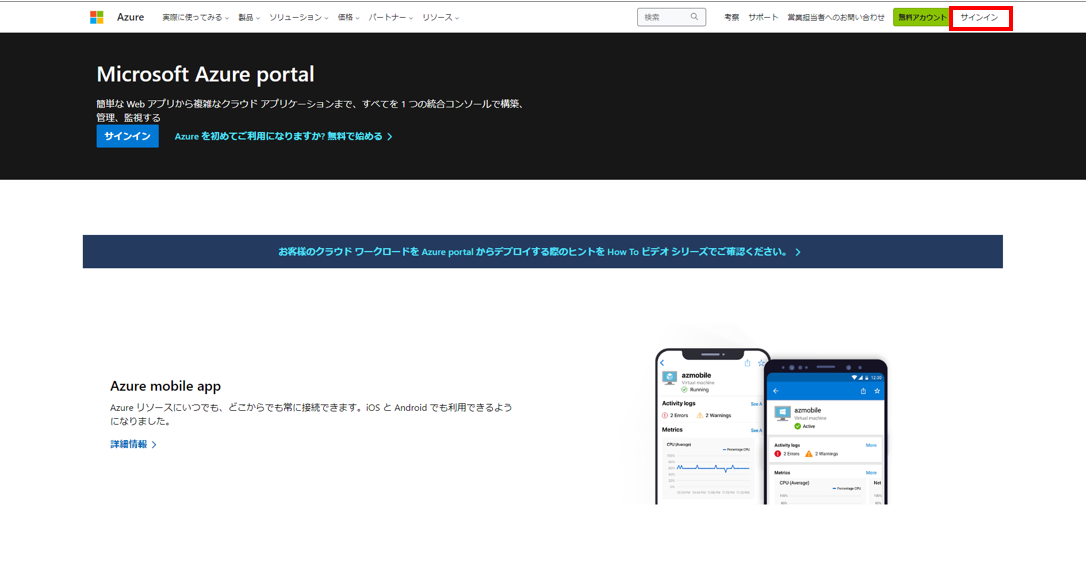Expand the 製品 menu
The width and height of the screenshot is (1086, 579).
(249, 17)
